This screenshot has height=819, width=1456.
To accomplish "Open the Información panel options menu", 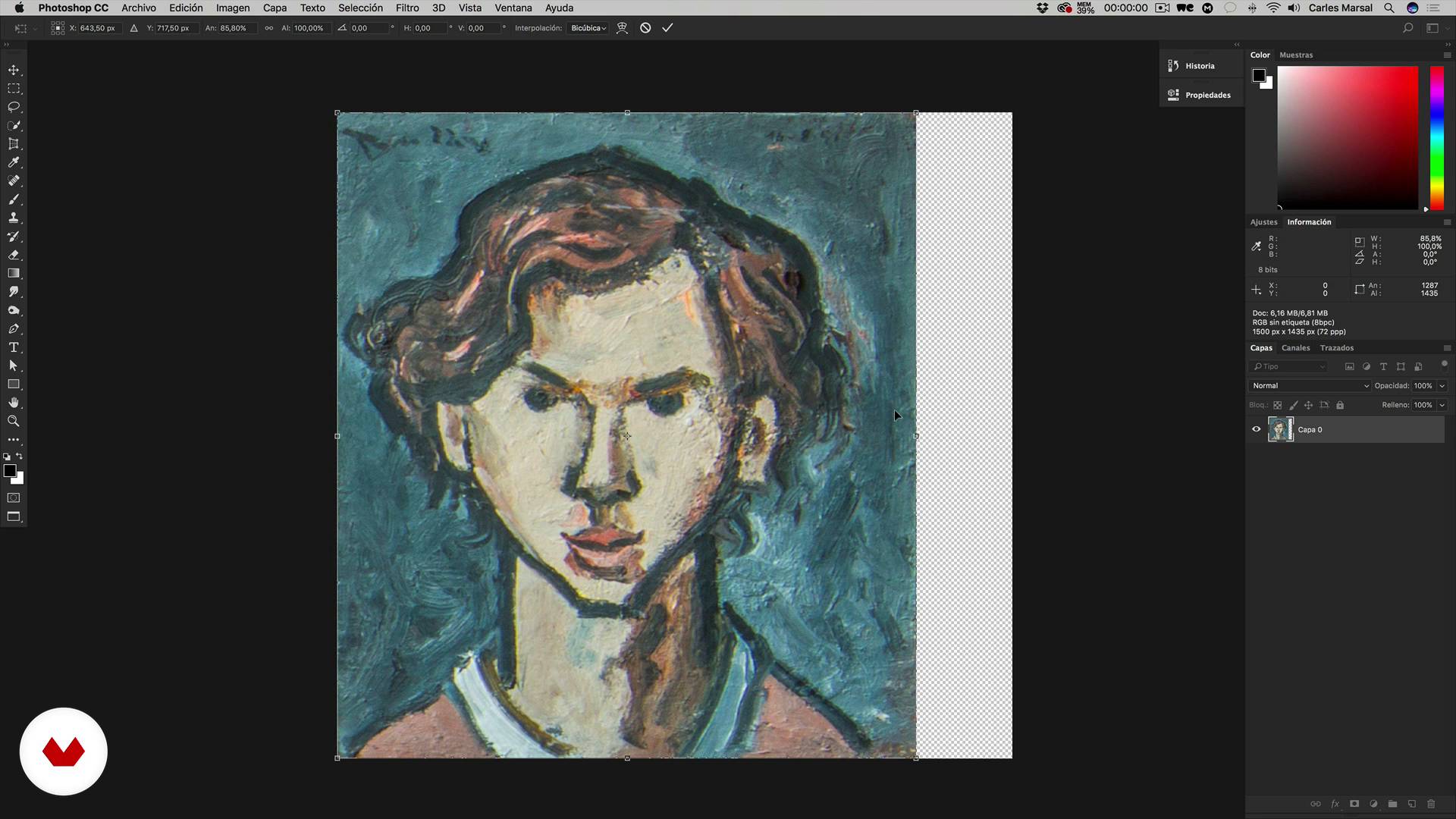I will tap(1447, 222).
